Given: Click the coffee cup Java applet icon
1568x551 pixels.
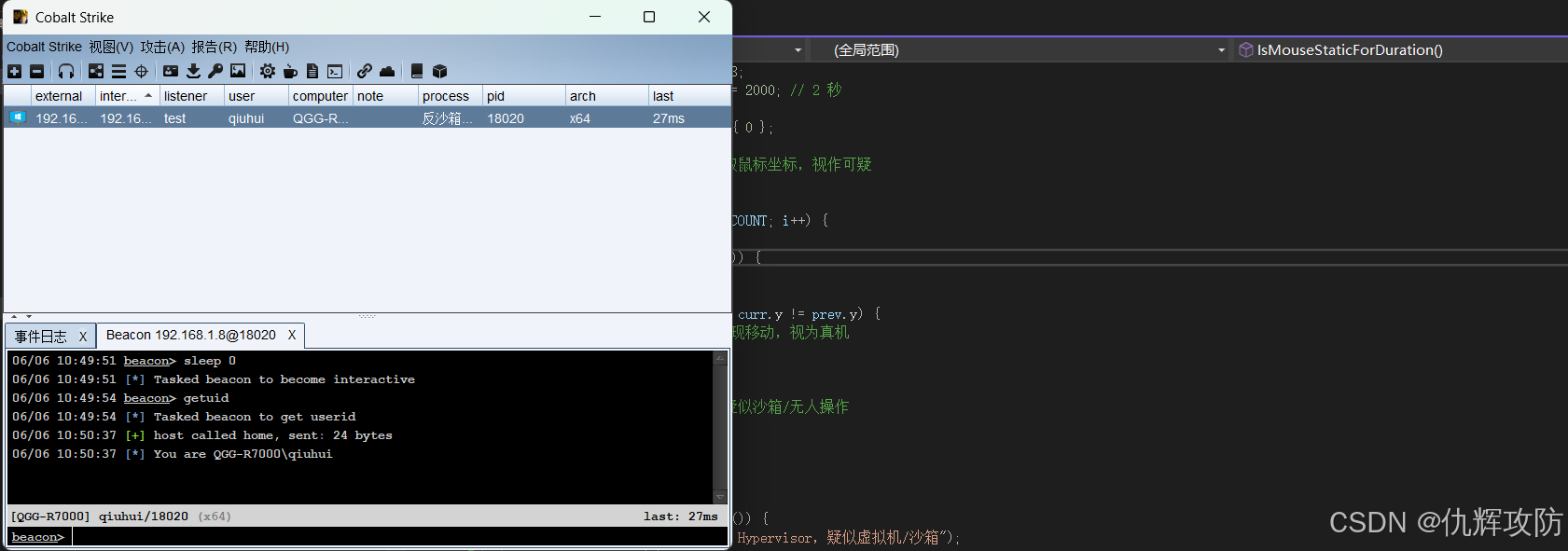Looking at the screenshot, I should [290, 71].
